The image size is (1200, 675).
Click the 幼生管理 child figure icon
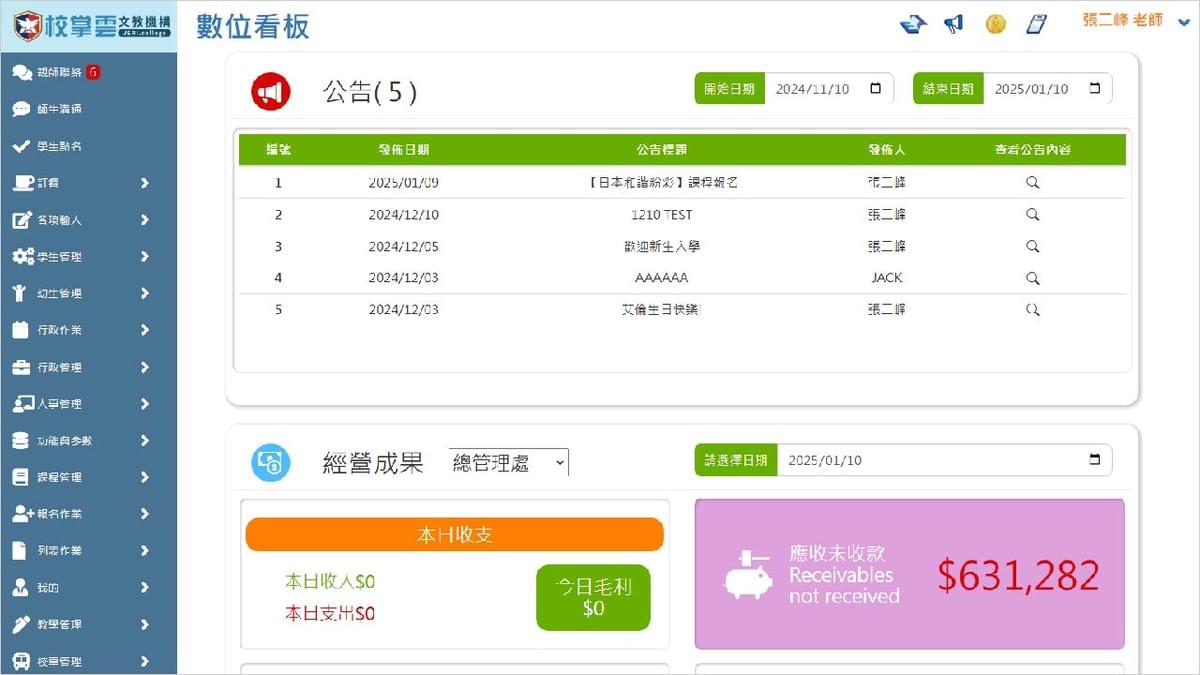click(20, 293)
